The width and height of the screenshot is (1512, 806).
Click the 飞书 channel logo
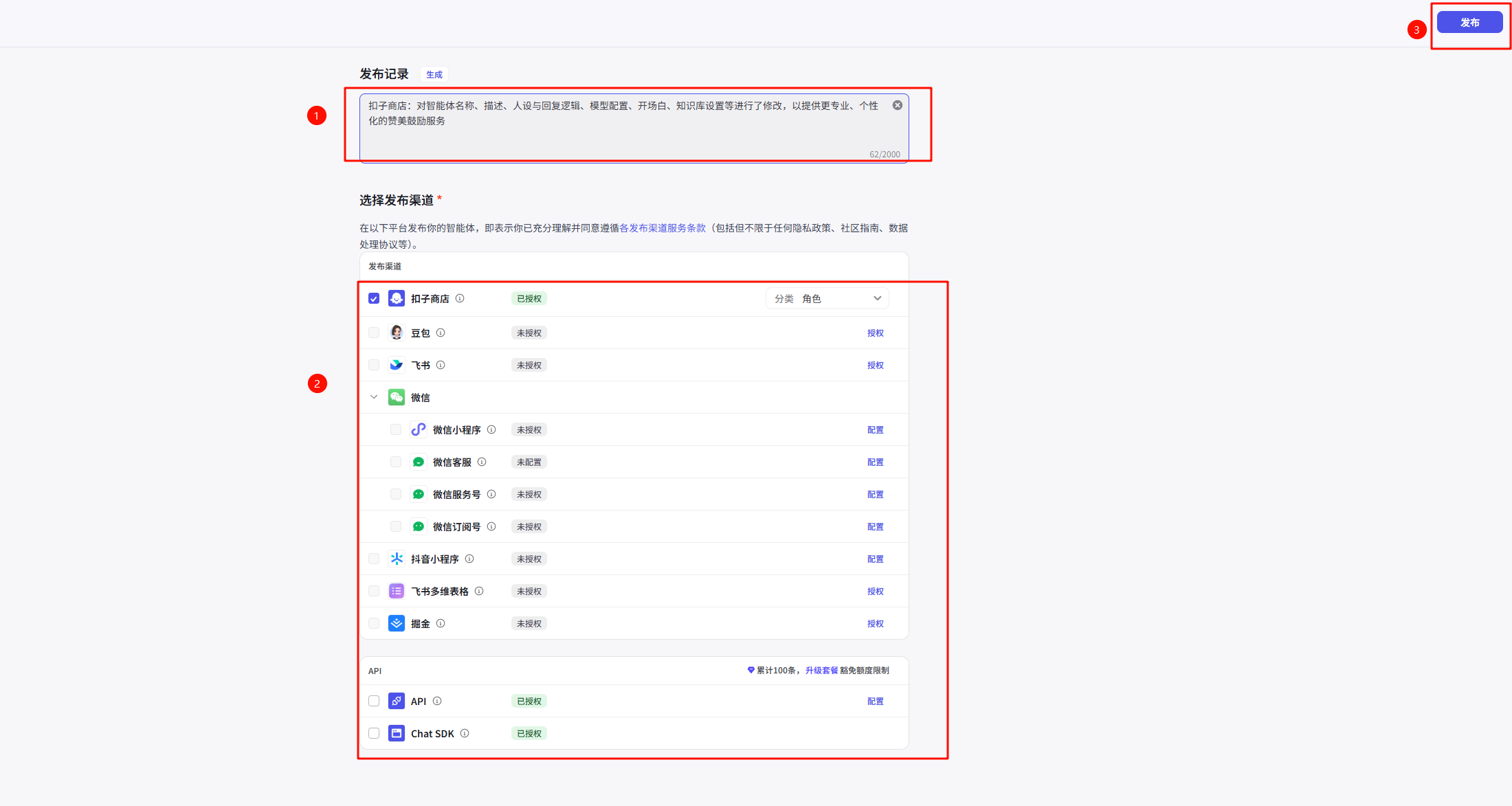point(397,365)
